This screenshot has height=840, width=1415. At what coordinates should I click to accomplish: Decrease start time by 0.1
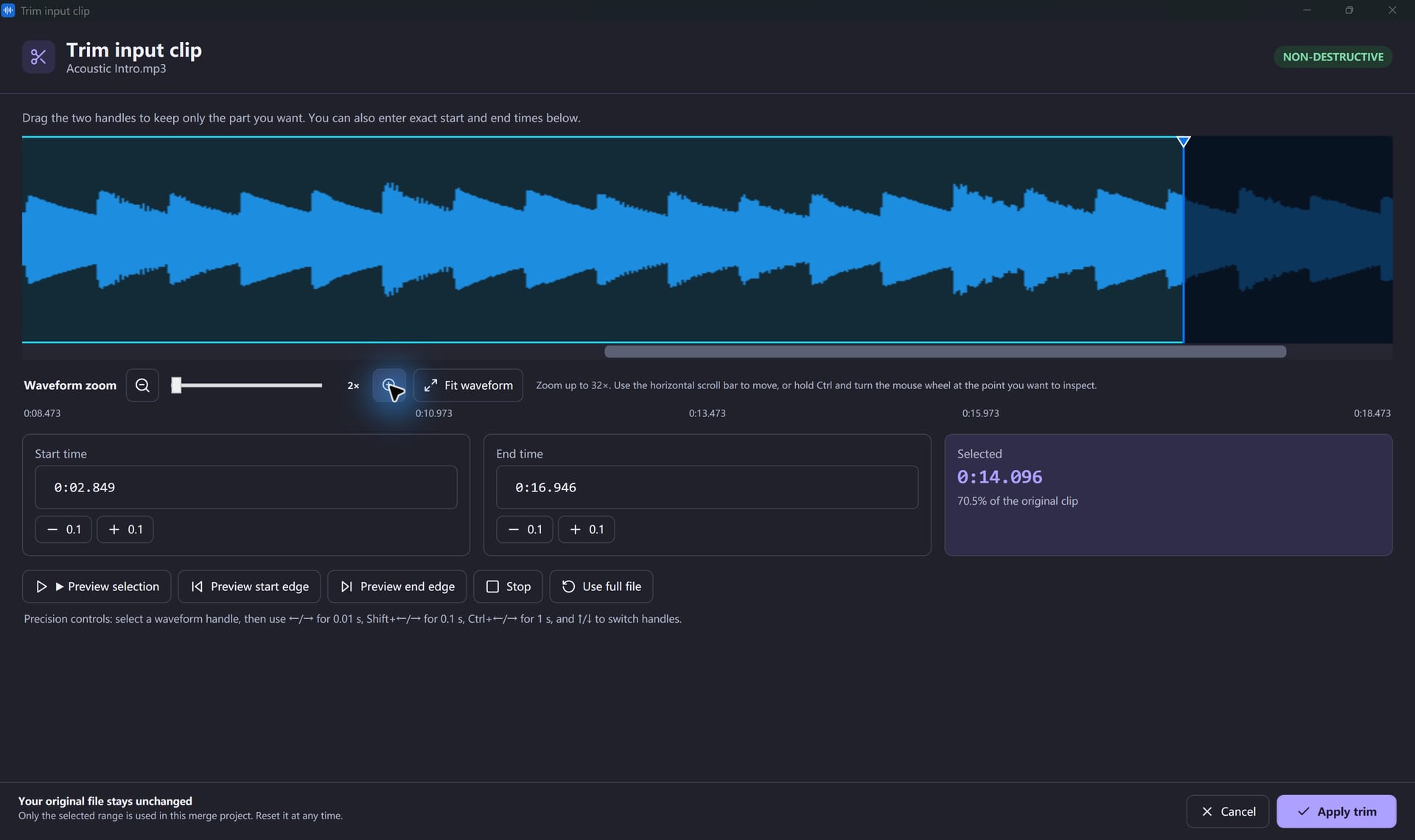tap(63, 529)
